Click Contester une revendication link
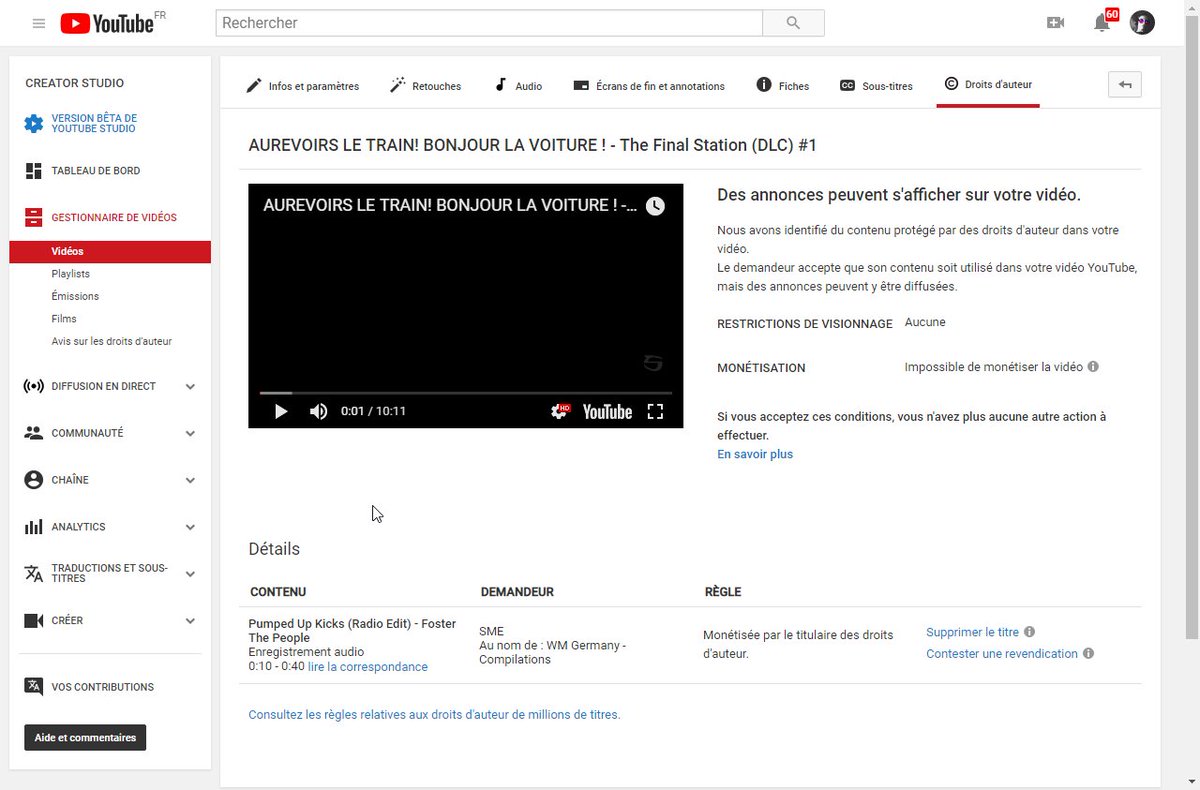Viewport: 1200px width, 790px height. coord(1002,654)
